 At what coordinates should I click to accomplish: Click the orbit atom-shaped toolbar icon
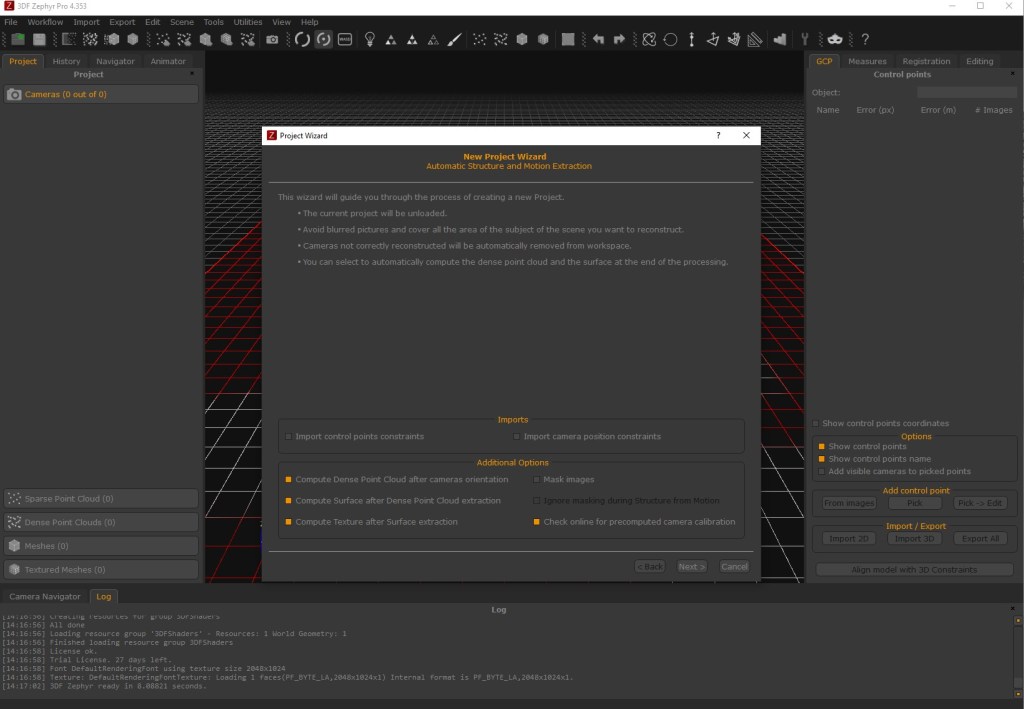pyautogui.click(x=648, y=39)
